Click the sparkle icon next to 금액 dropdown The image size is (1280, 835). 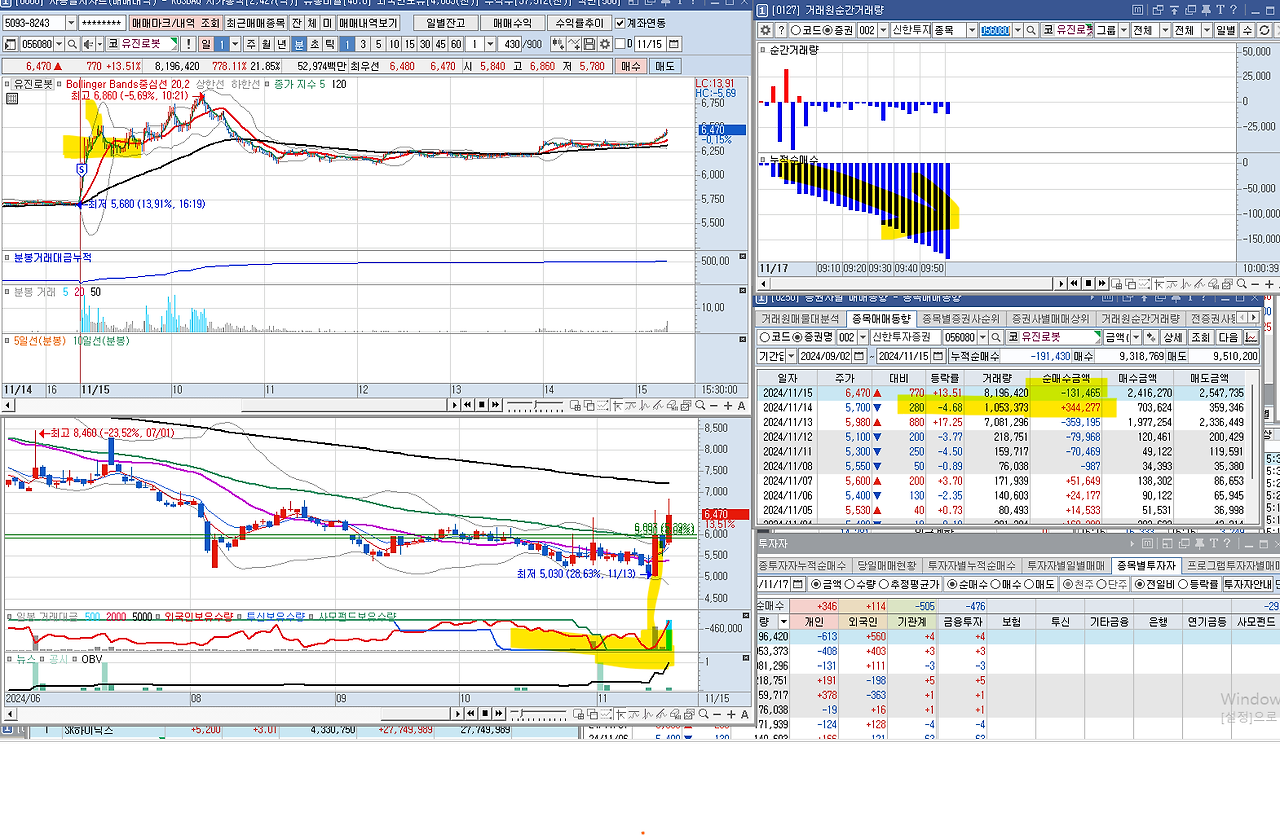1150,337
